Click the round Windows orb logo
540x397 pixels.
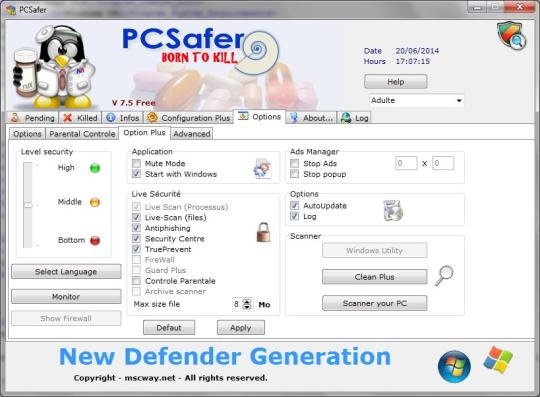[x=454, y=366]
